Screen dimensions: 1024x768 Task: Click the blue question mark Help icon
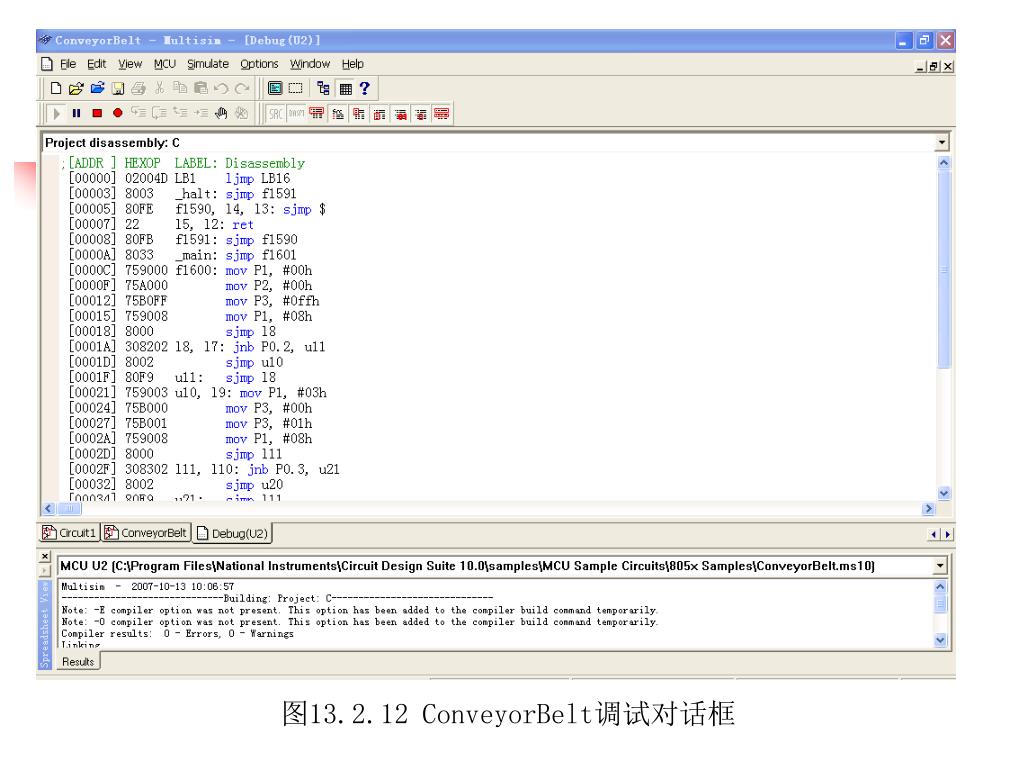[x=364, y=88]
